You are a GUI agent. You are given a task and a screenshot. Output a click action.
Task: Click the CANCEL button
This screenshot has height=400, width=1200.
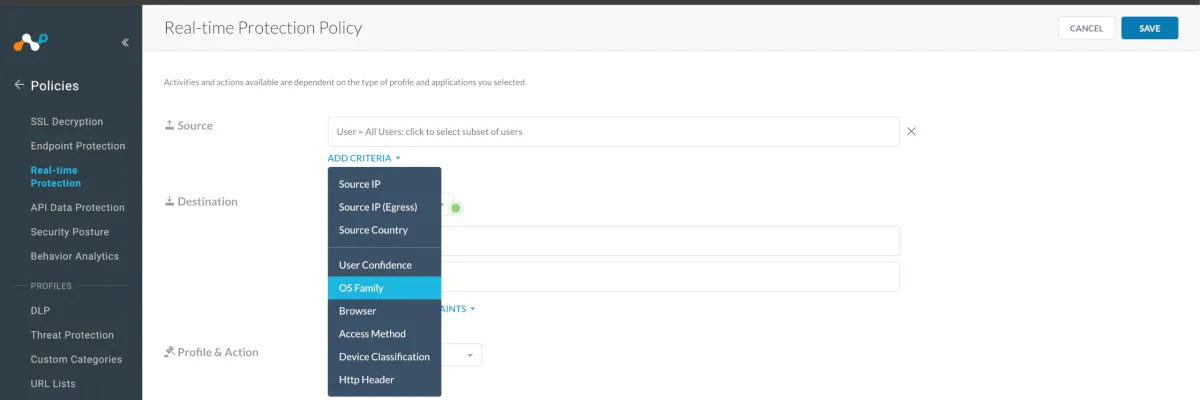[x=1086, y=28]
